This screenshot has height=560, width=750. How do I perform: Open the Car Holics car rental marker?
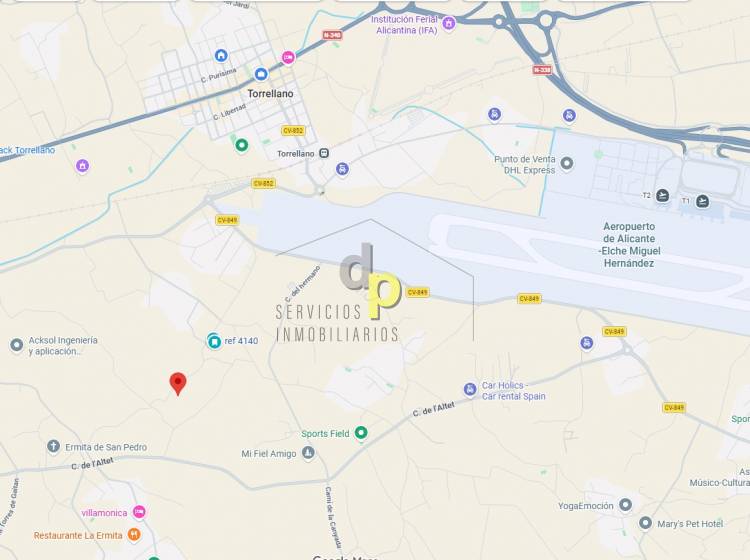pyautogui.click(x=470, y=390)
